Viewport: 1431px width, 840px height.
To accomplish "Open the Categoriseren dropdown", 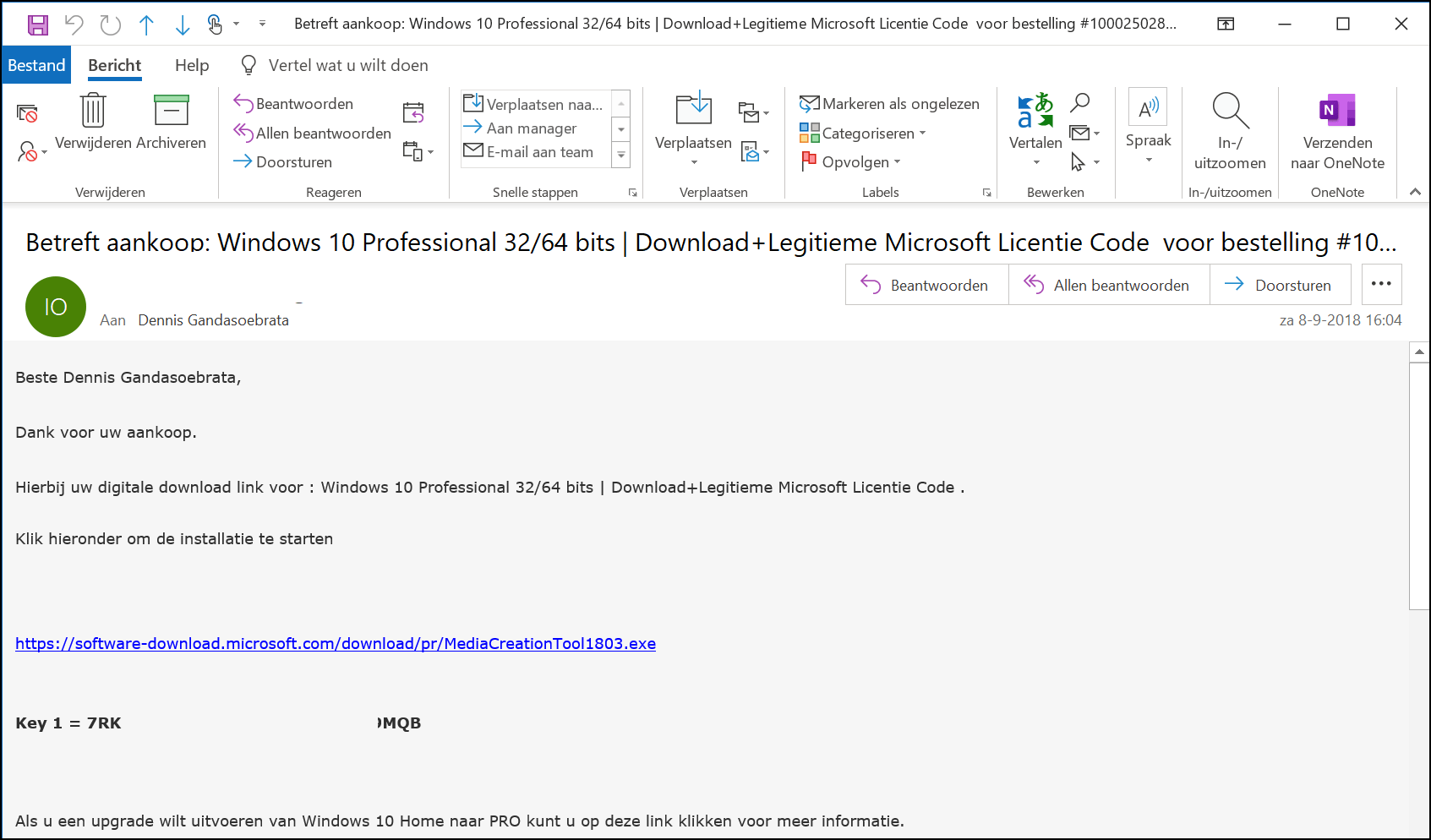I will (862, 133).
